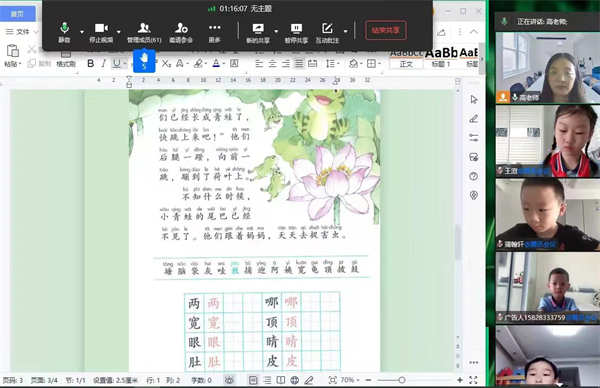The width and height of the screenshot is (600, 388).
Task: Switch to the 首页 tab in WPS
Action: pyautogui.click(x=17, y=14)
